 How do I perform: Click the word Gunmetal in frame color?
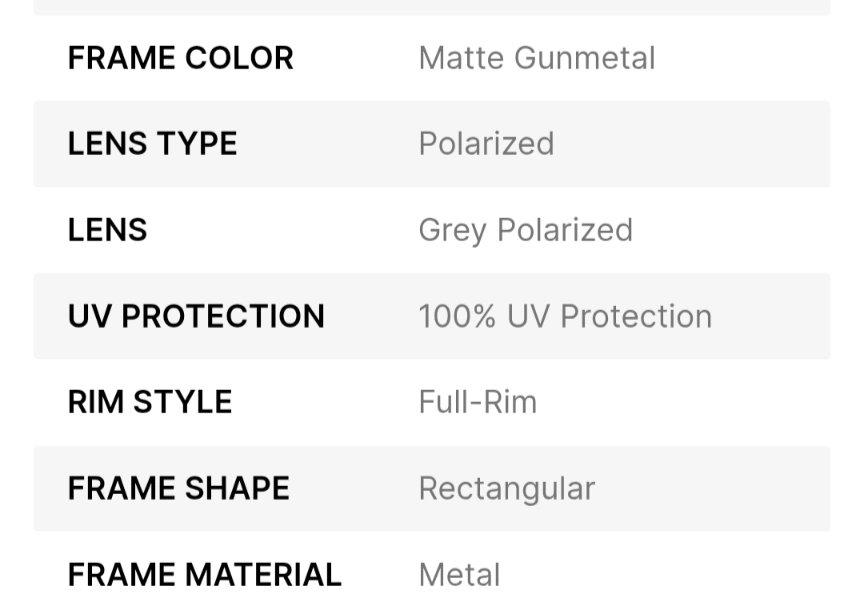585,58
